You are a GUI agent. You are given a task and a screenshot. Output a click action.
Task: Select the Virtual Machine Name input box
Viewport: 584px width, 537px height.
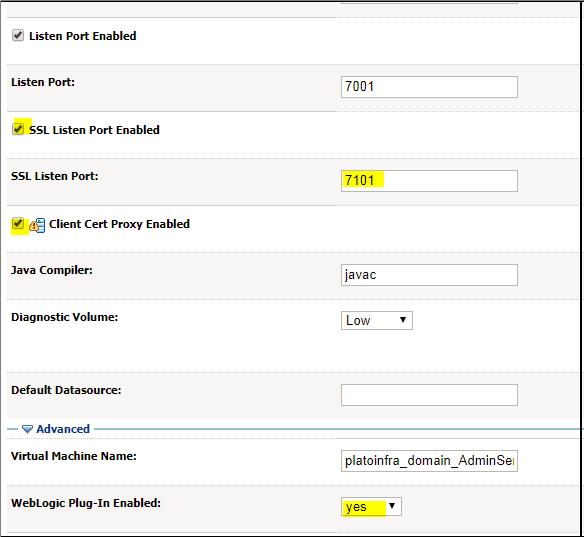tap(429, 461)
